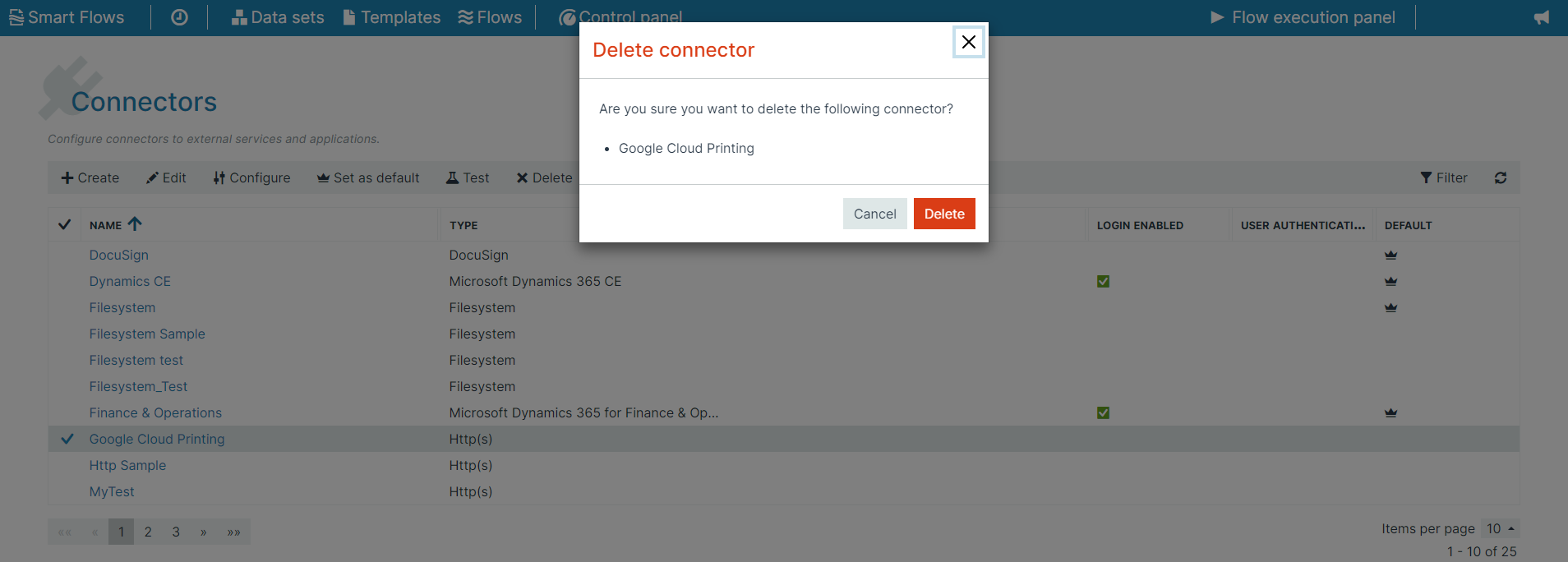Close the Delete connector dialog
1568x562 pixels.
coord(969,42)
